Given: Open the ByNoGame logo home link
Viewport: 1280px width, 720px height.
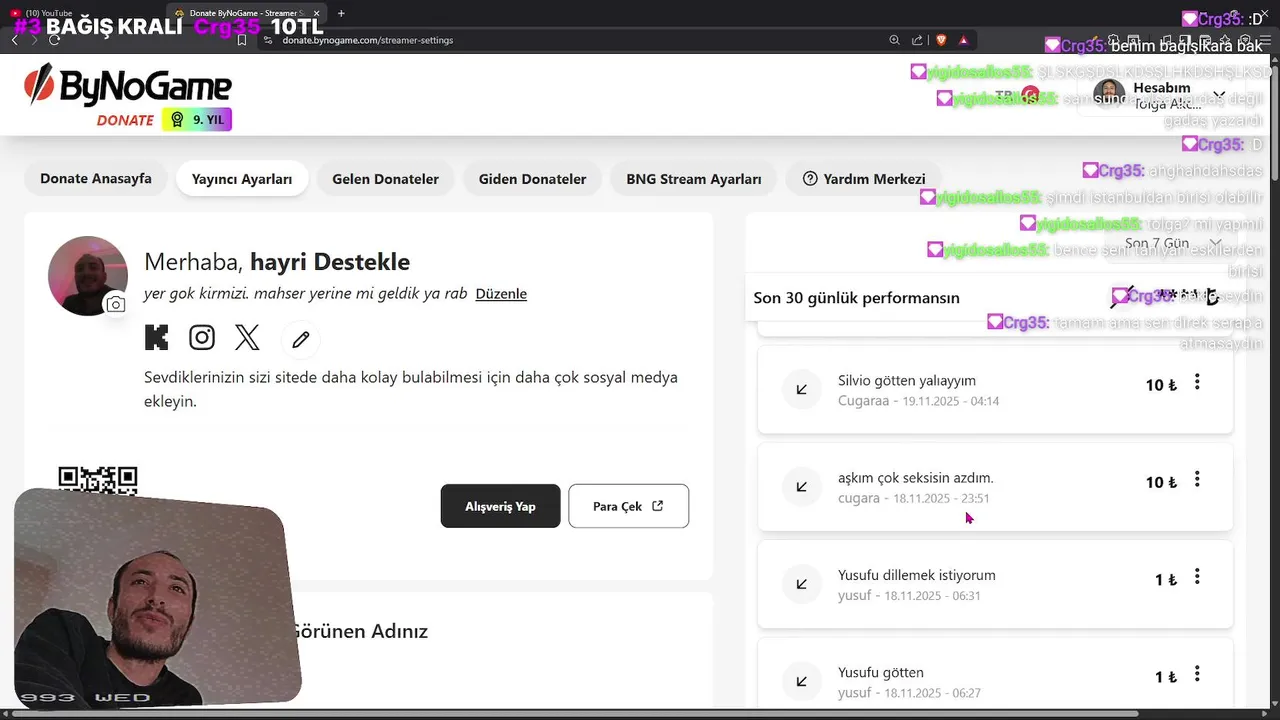Looking at the screenshot, I should 127,86.
